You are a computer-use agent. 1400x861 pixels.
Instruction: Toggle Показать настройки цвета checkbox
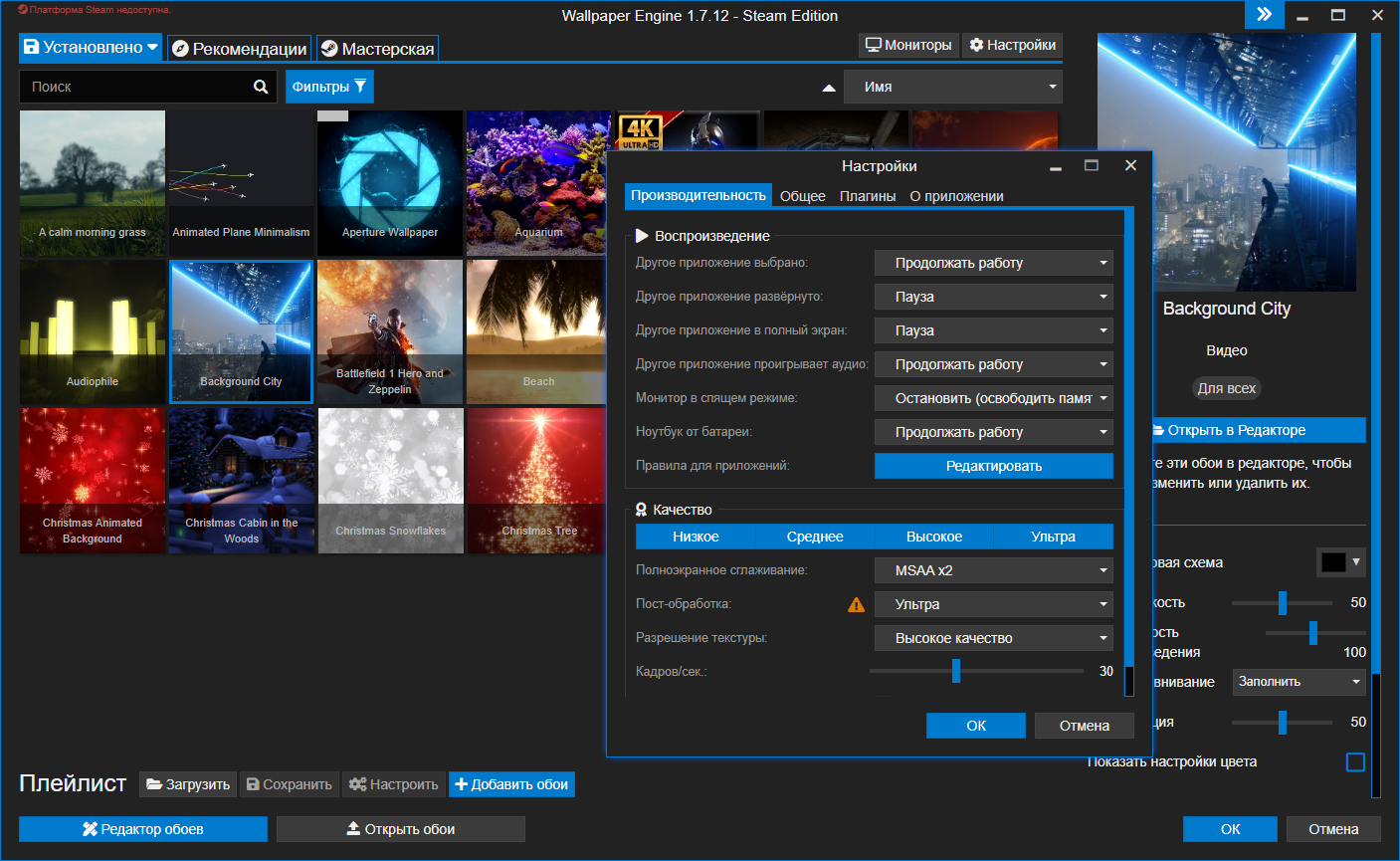coord(1355,762)
